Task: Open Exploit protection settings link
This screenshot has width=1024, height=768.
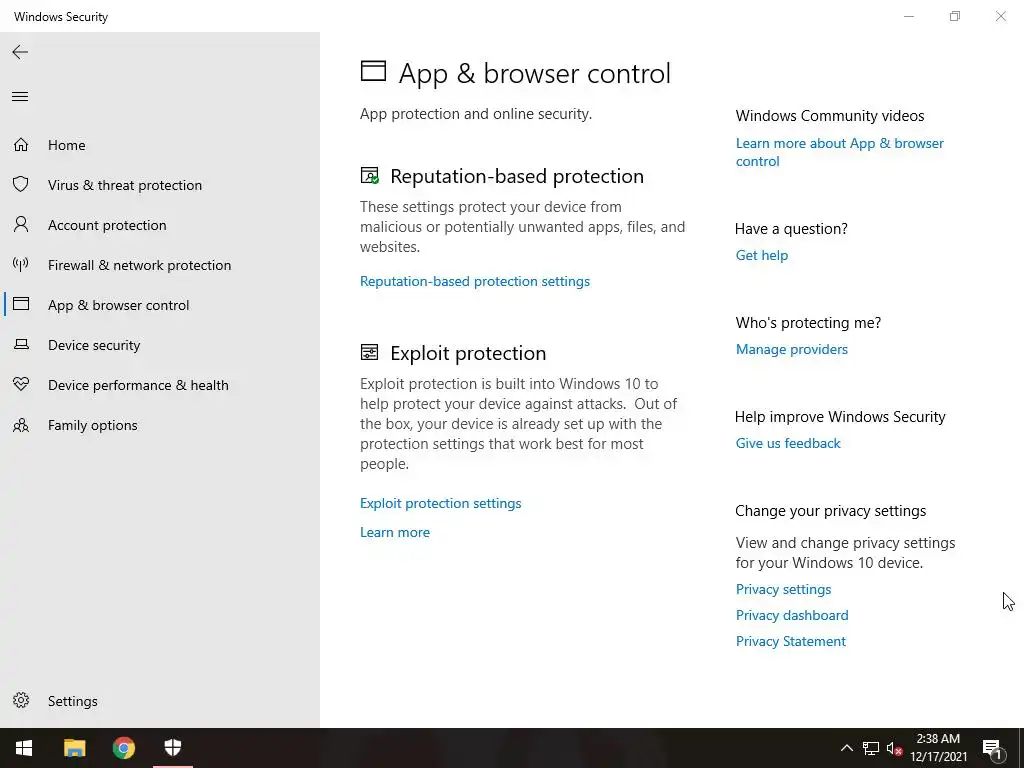Action: coord(441,503)
